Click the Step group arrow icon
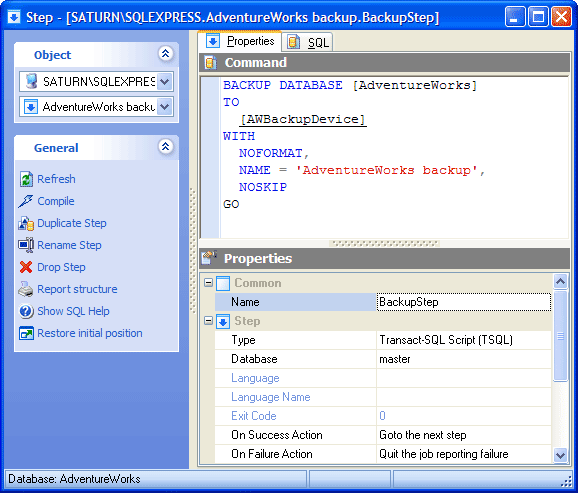Viewport: 578px width, 493px height. click(223, 321)
